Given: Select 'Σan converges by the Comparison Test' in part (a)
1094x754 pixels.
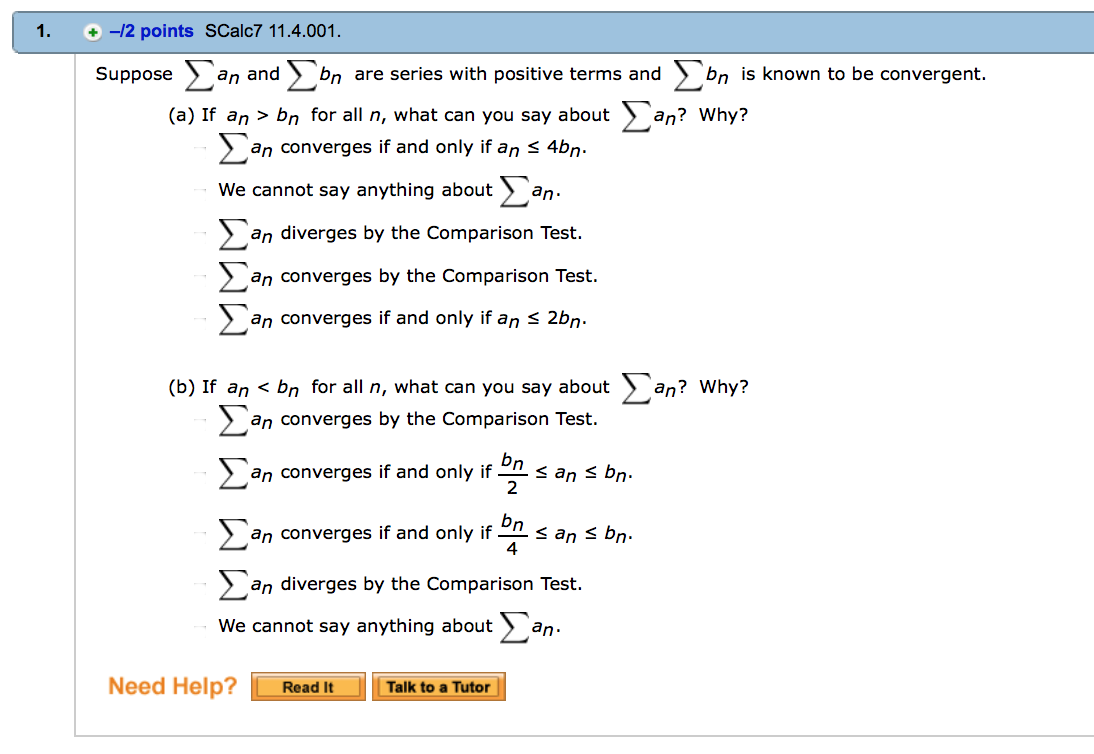Looking at the screenshot, I should [198, 276].
